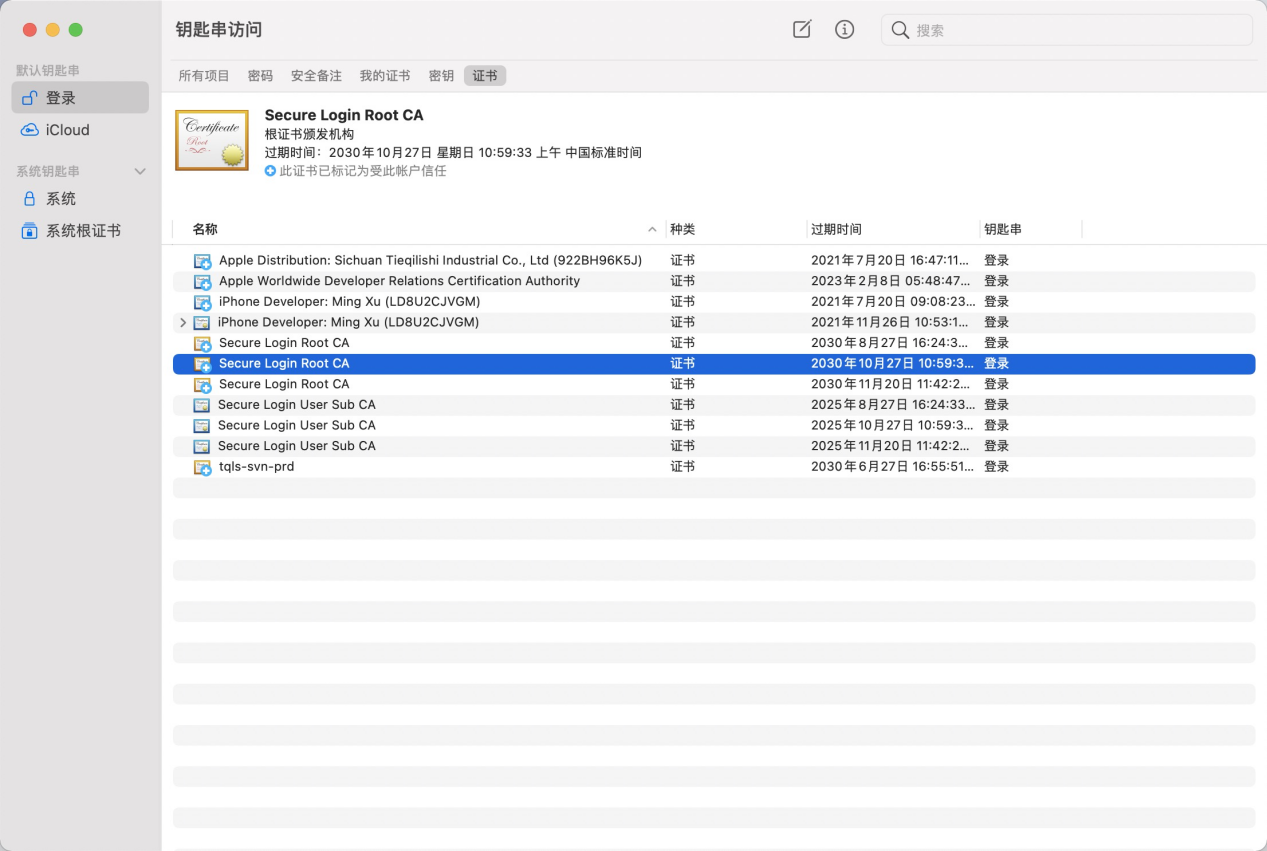Click the green fullscreen window button
This screenshot has height=851, width=1267.
[75, 30]
